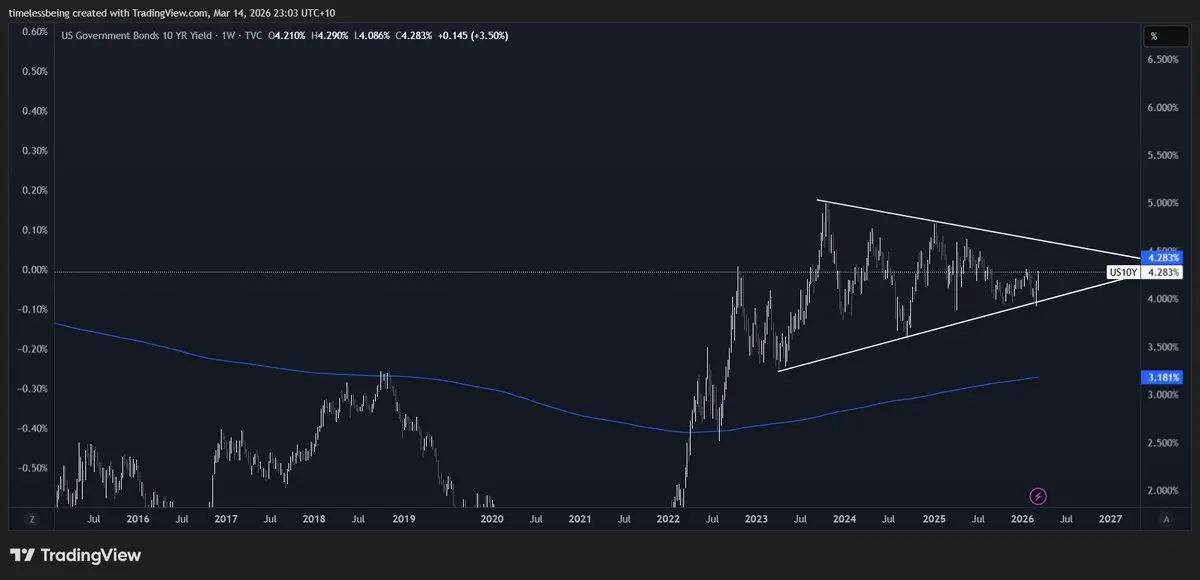Click -0.40% on the left scale
Image resolution: width=1200 pixels, height=580 pixels.
(x=32, y=428)
